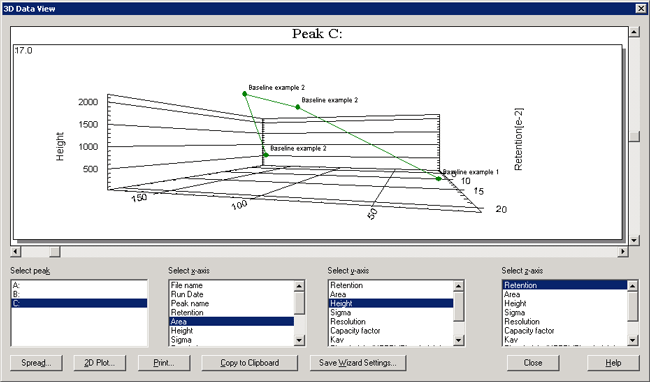Pick Capacity factor in y-axis list
The height and width of the screenshot is (382, 650).
pos(390,331)
